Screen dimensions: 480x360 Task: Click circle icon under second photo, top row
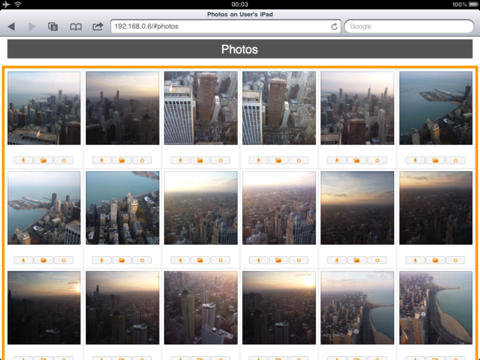[x=142, y=160]
